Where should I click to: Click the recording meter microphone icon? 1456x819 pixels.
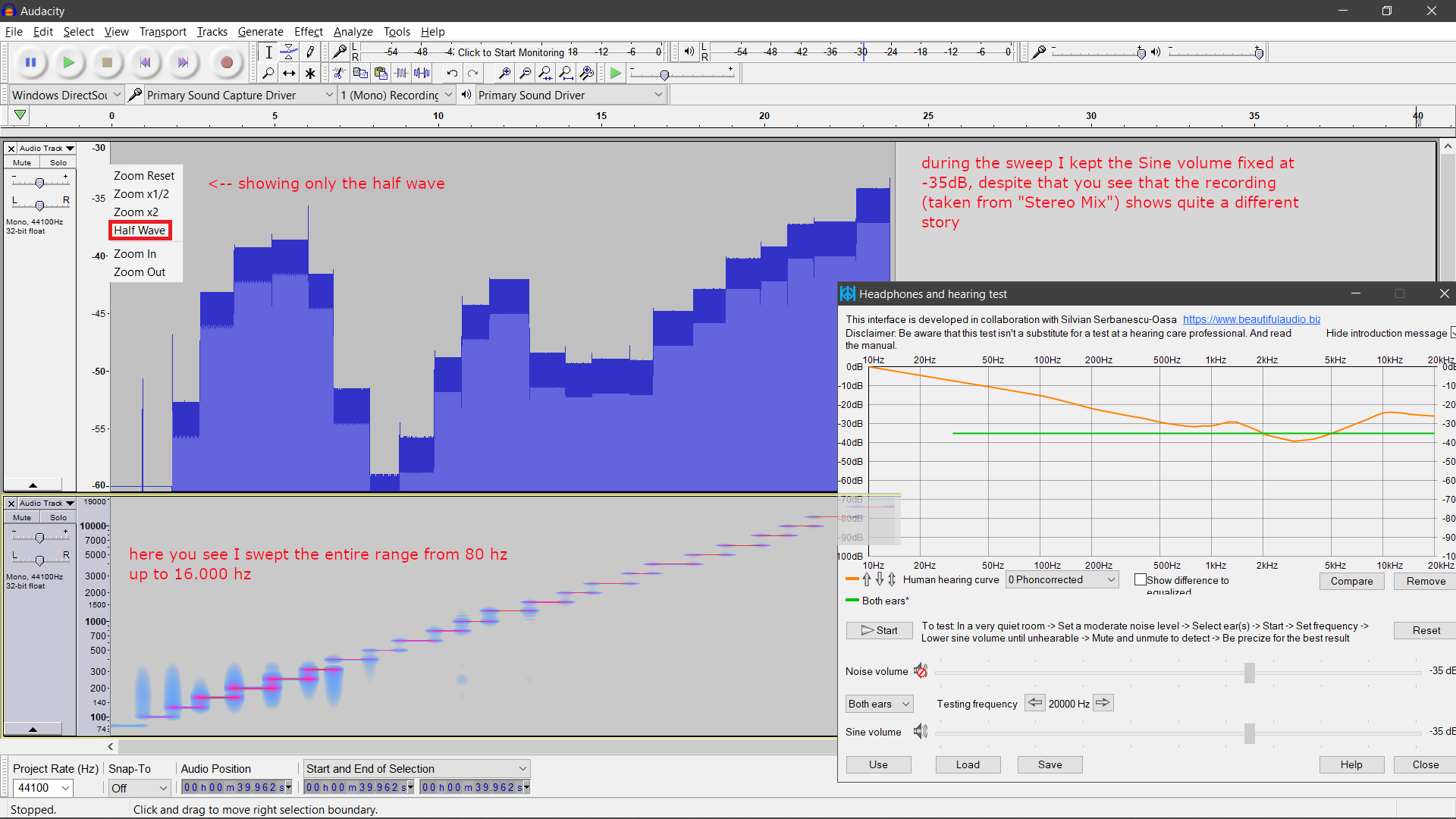(339, 52)
